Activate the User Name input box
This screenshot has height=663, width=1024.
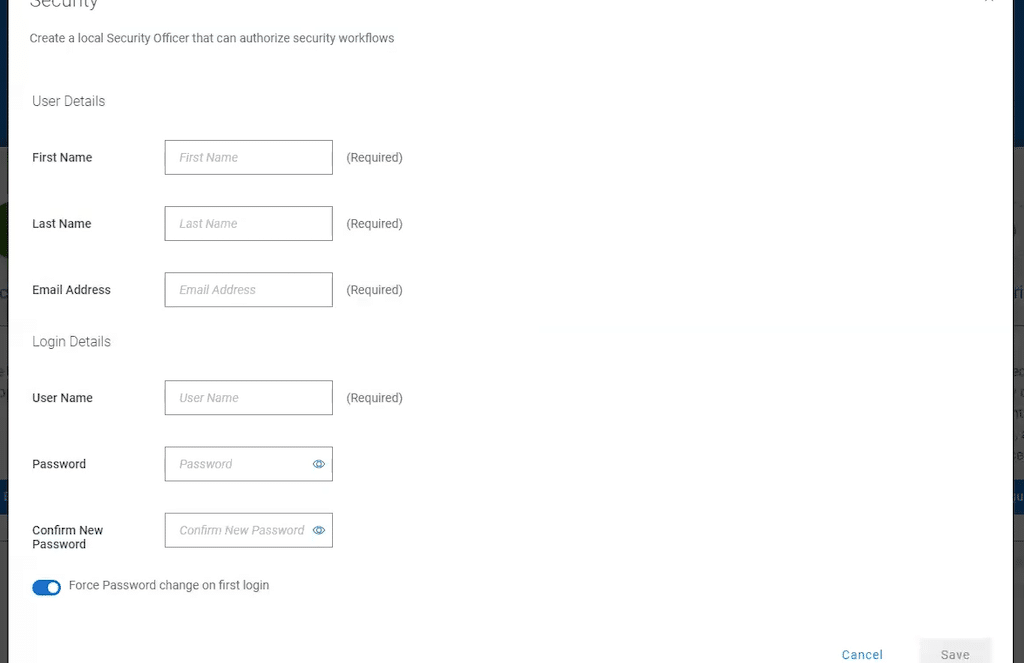[248, 398]
